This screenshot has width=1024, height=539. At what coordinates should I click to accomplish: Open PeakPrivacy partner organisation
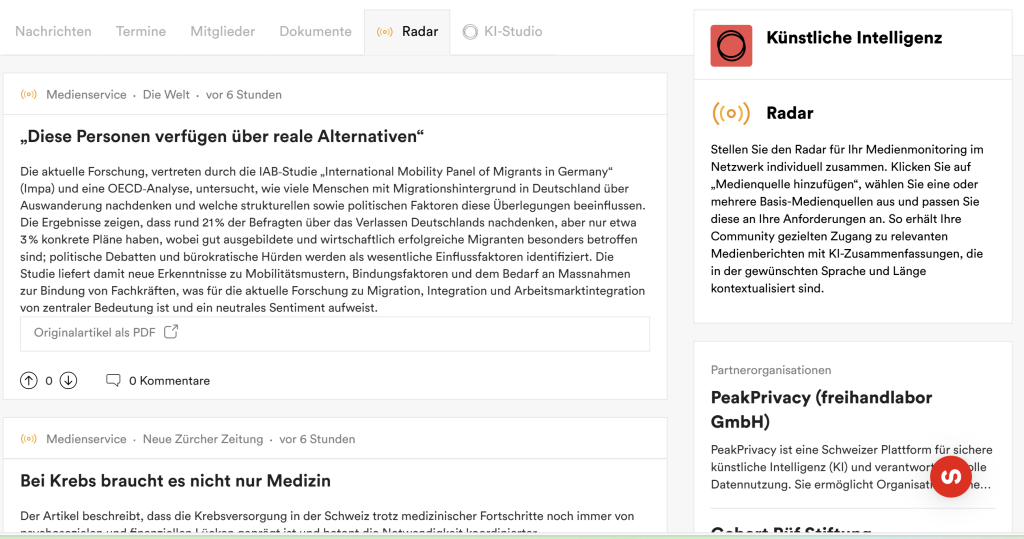coord(821,408)
